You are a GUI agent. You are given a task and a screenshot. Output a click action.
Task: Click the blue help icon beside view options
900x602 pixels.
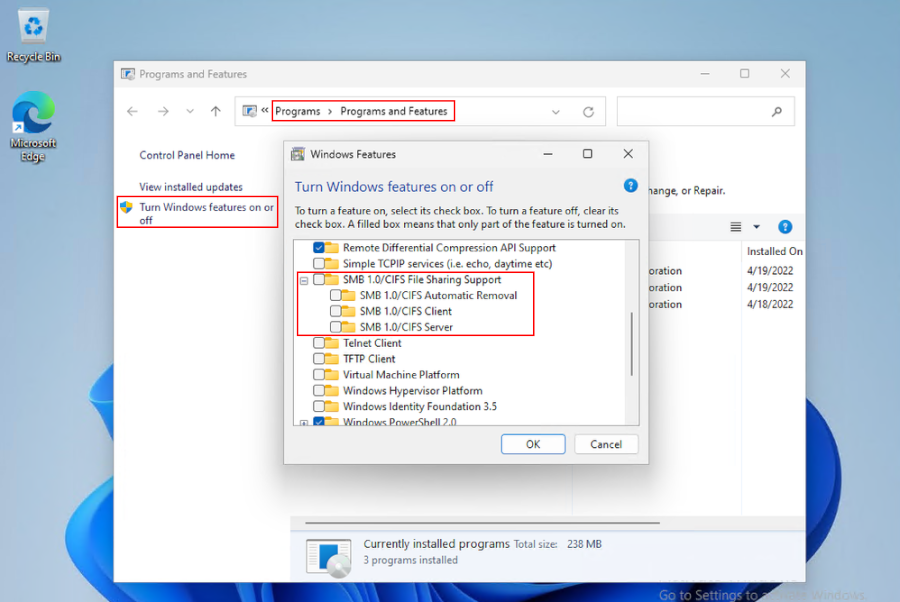tap(785, 227)
